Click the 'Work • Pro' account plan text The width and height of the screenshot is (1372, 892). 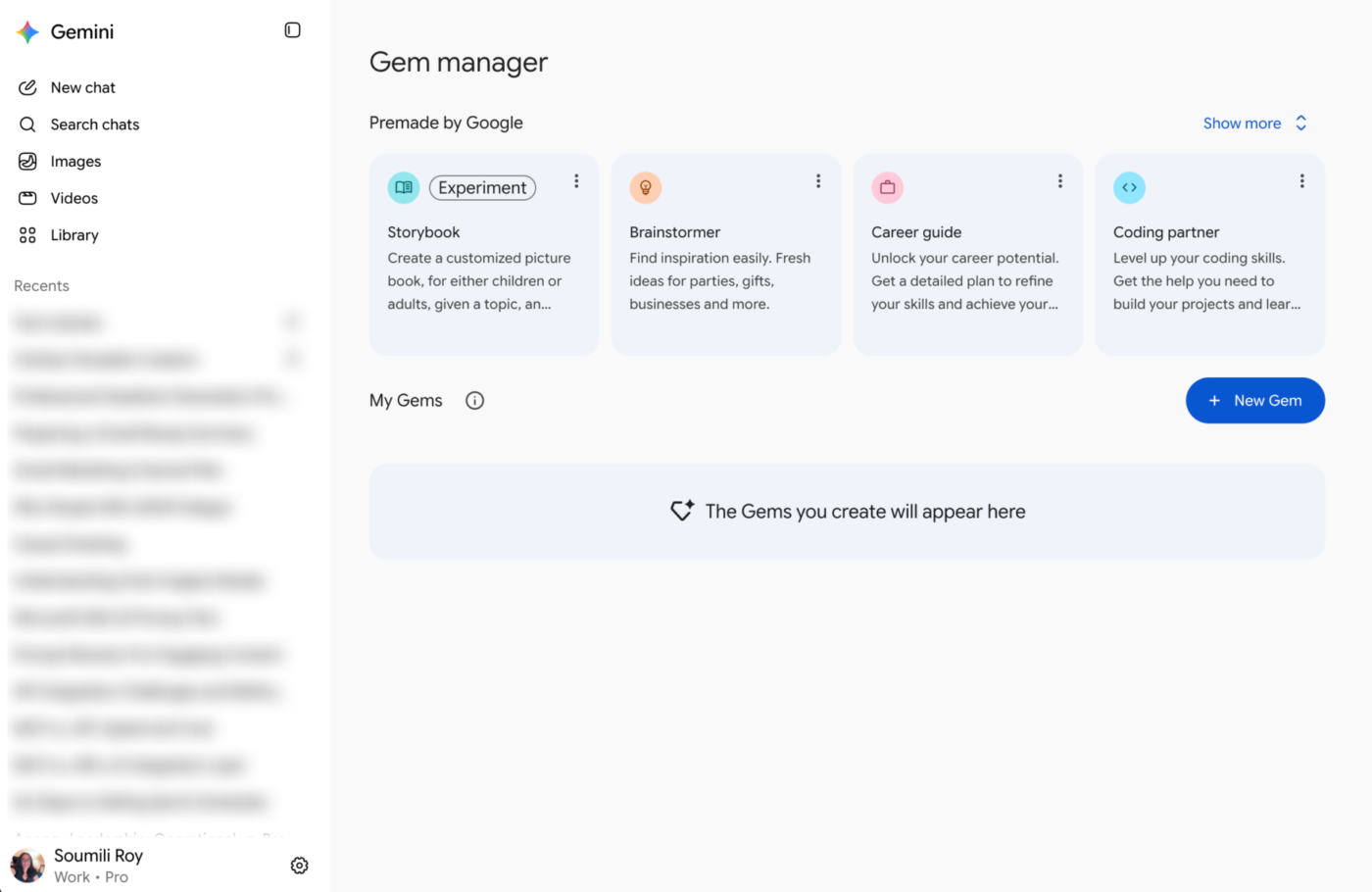[91, 877]
